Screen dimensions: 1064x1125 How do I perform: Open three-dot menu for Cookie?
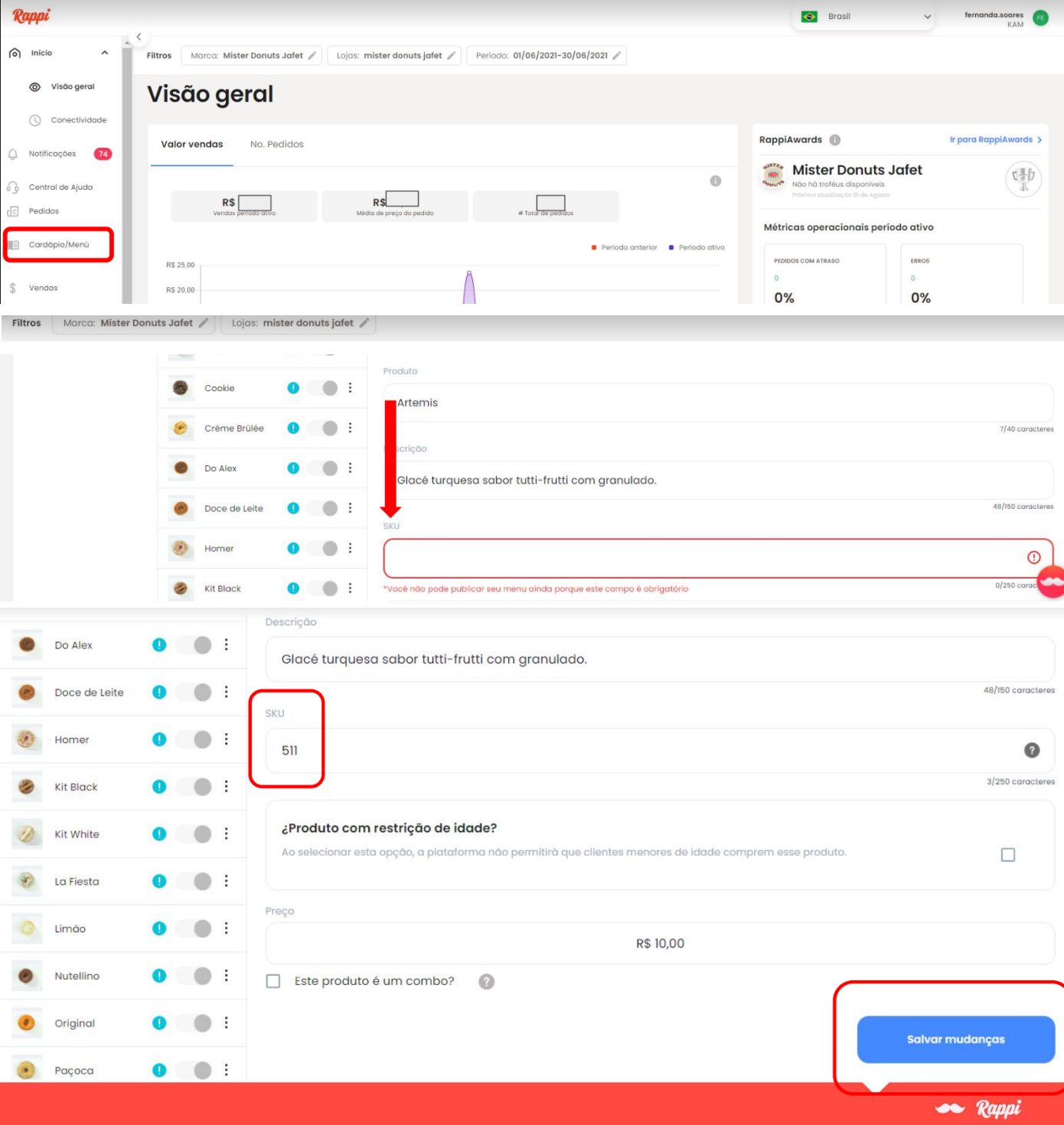point(351,388)
